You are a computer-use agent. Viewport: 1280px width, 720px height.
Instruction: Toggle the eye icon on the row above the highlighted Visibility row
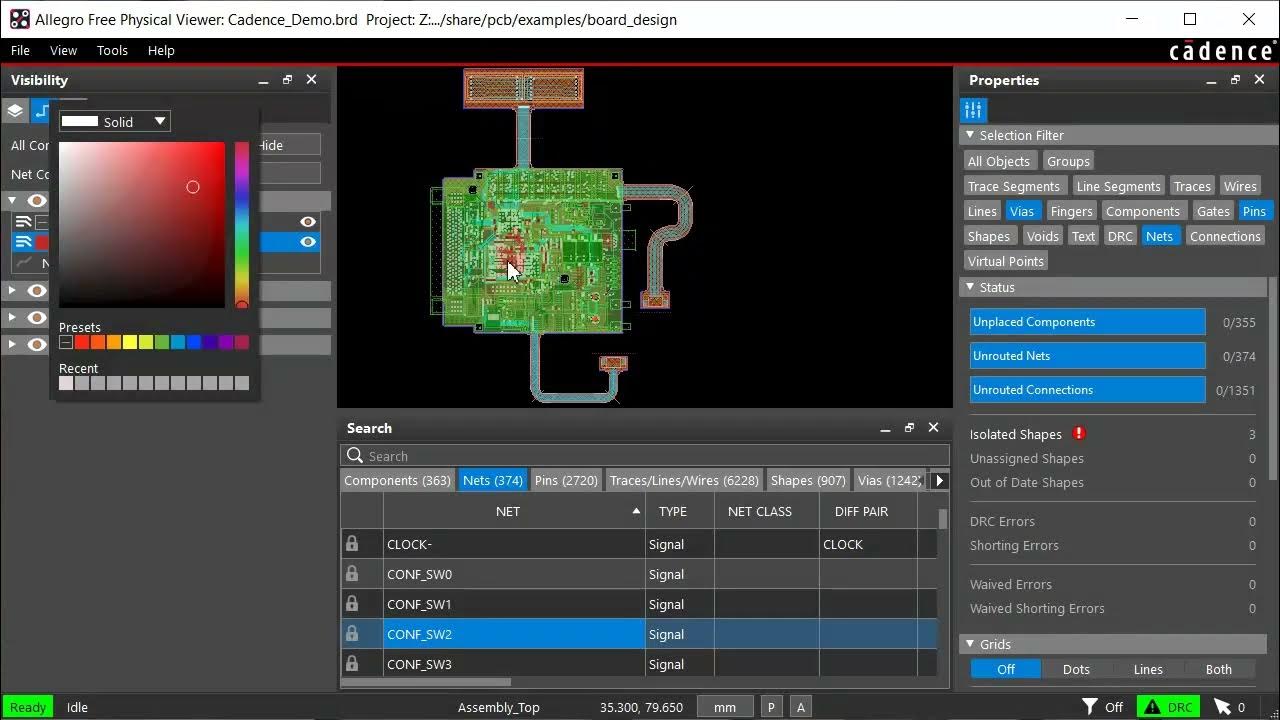click(308, 222)
